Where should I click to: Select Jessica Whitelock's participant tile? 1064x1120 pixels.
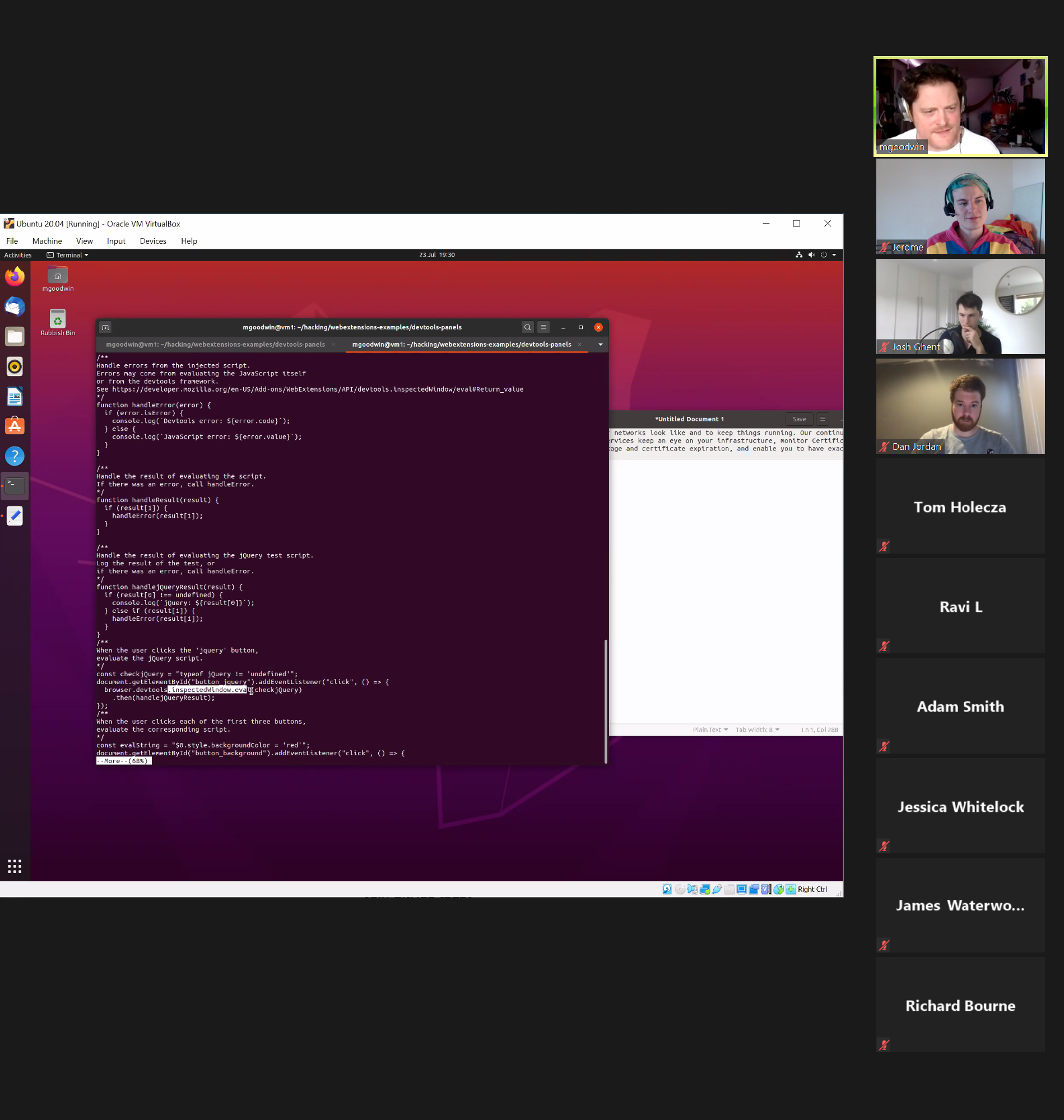click(x=960, y=806)
